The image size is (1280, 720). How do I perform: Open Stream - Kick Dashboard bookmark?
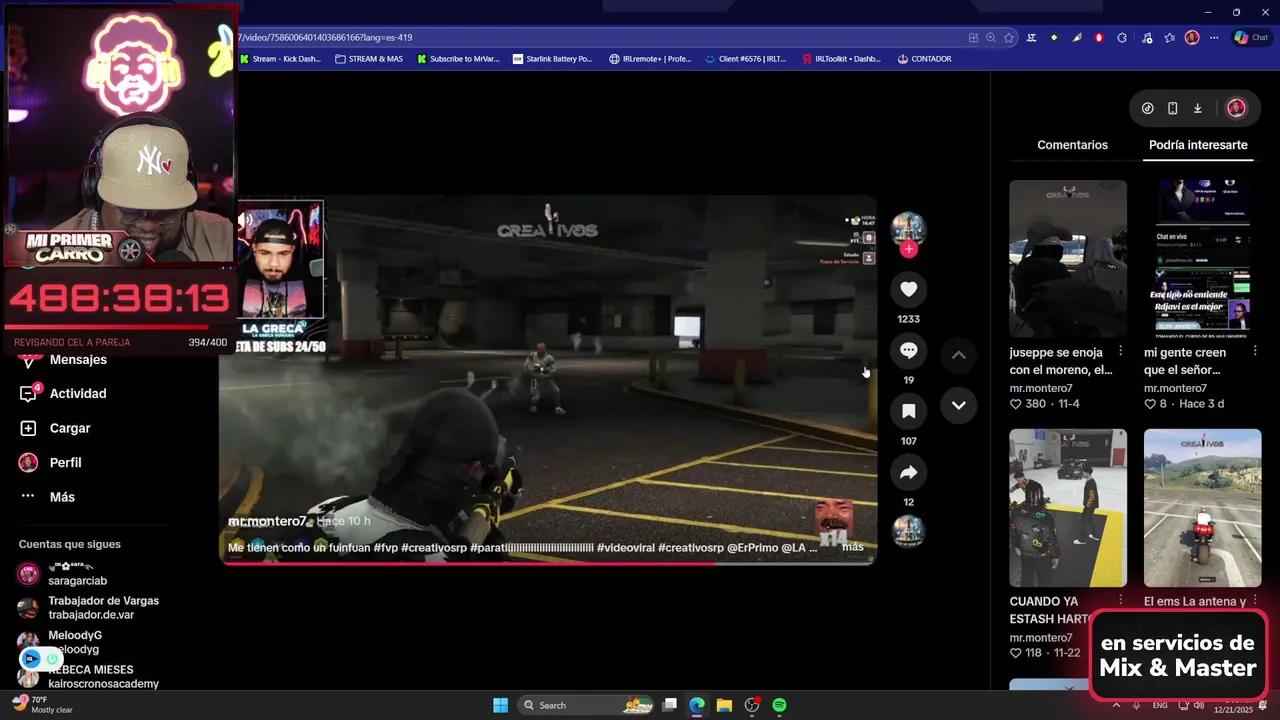click(280, 59)
